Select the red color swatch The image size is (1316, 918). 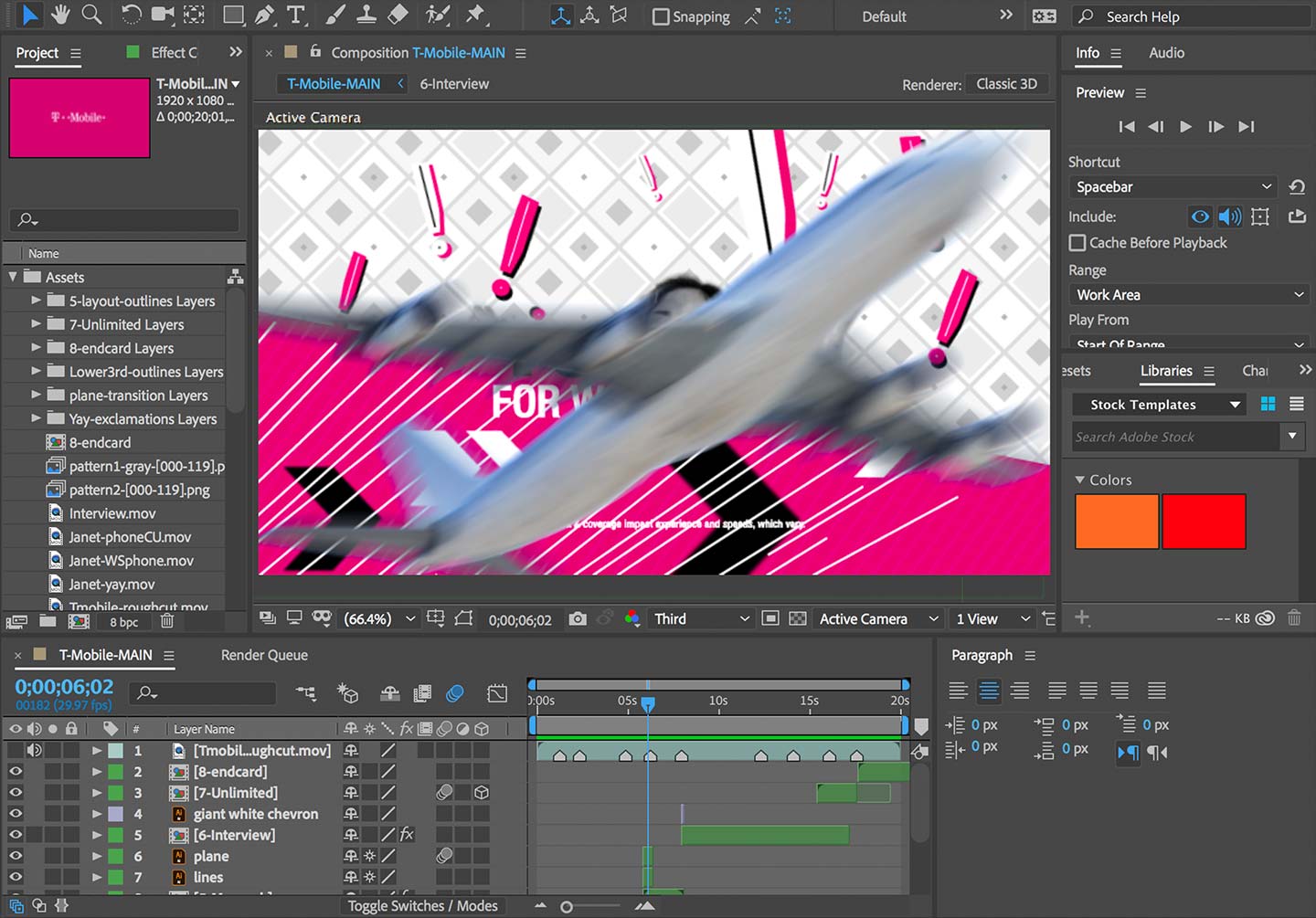click(x=1204, y=522)
